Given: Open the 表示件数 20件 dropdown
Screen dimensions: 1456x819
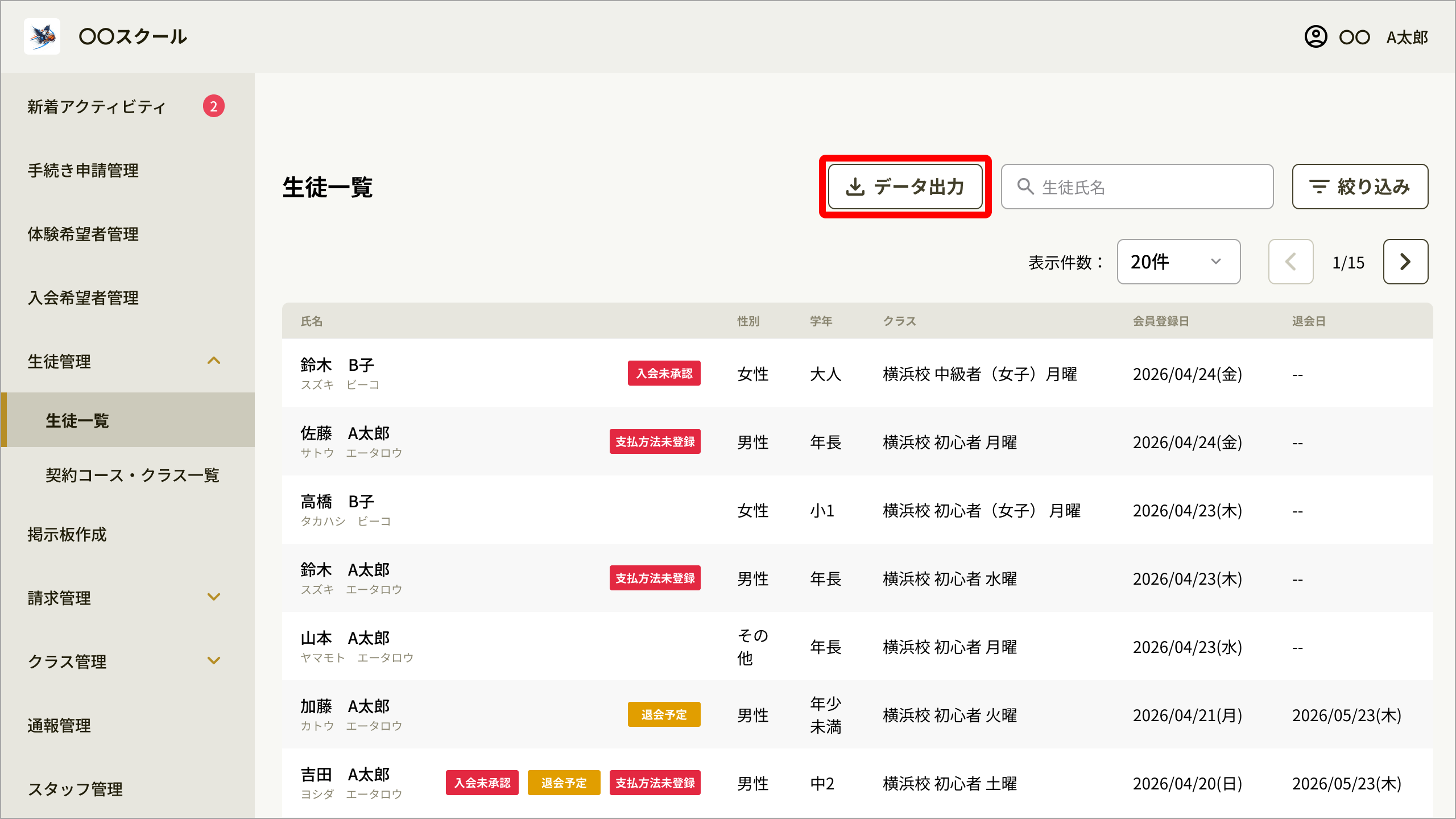Looking at the screenshot, I should point(1178,262).
